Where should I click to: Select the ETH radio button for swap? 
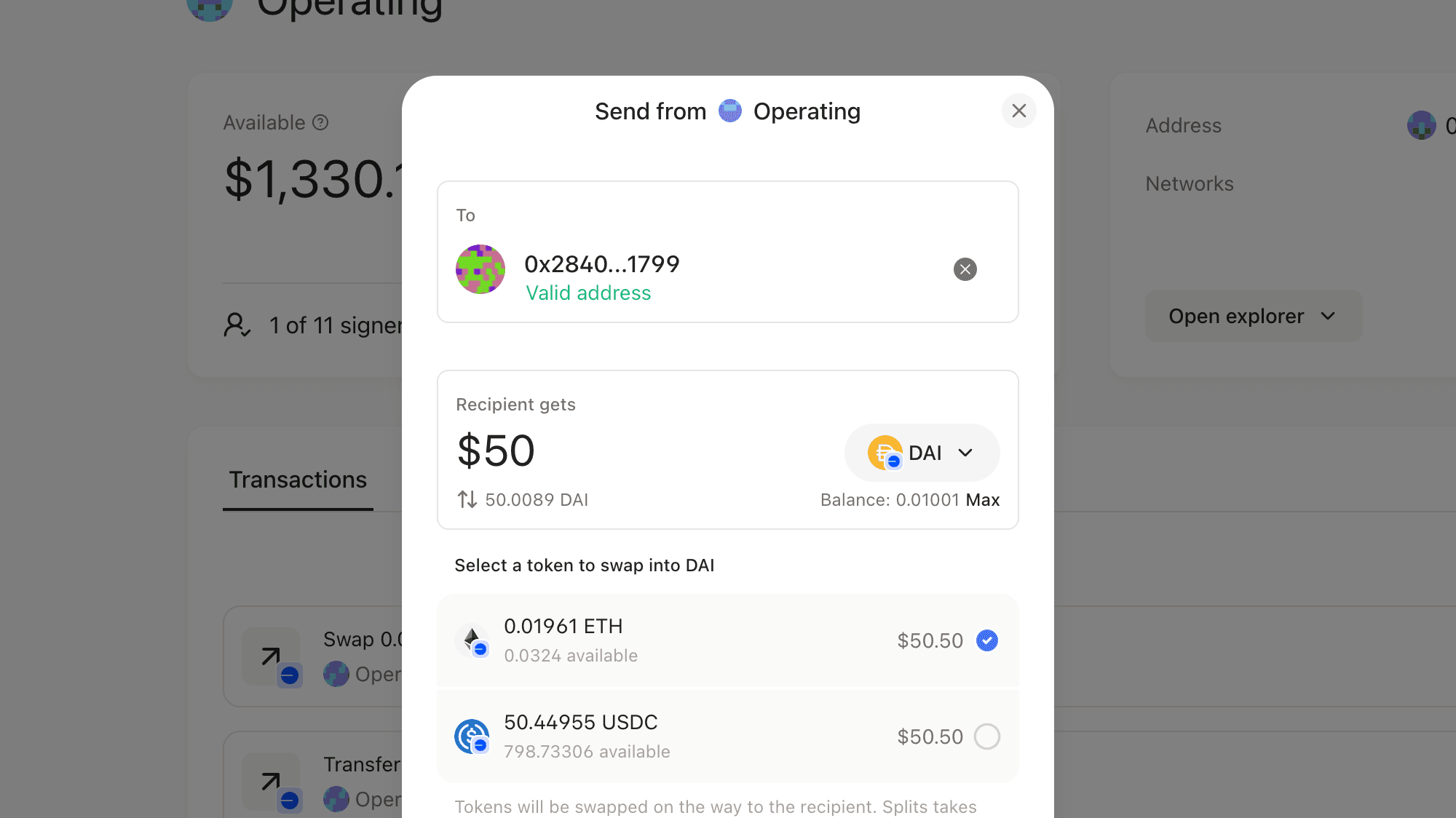[x=986, y=640]
